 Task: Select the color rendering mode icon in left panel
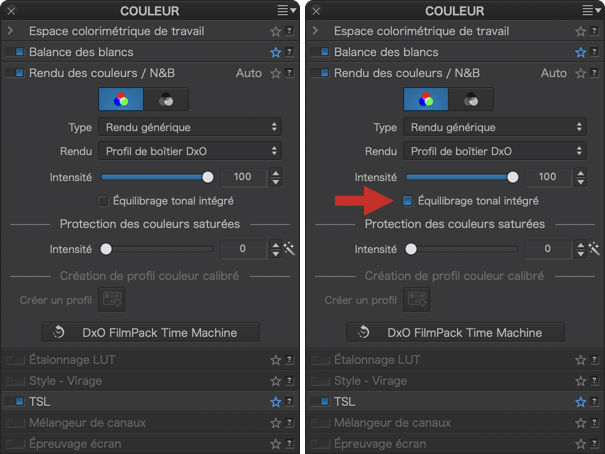tap(122, 100)
